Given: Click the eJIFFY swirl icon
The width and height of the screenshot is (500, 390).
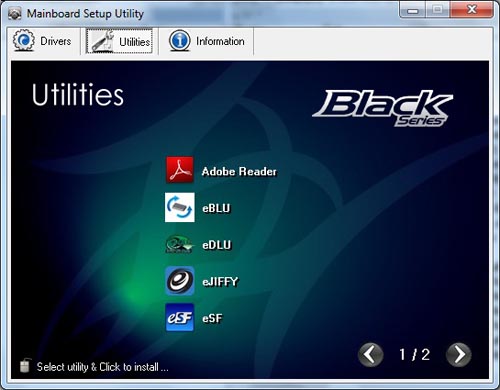Looking at the screenshot, I should tap(180, 281).
